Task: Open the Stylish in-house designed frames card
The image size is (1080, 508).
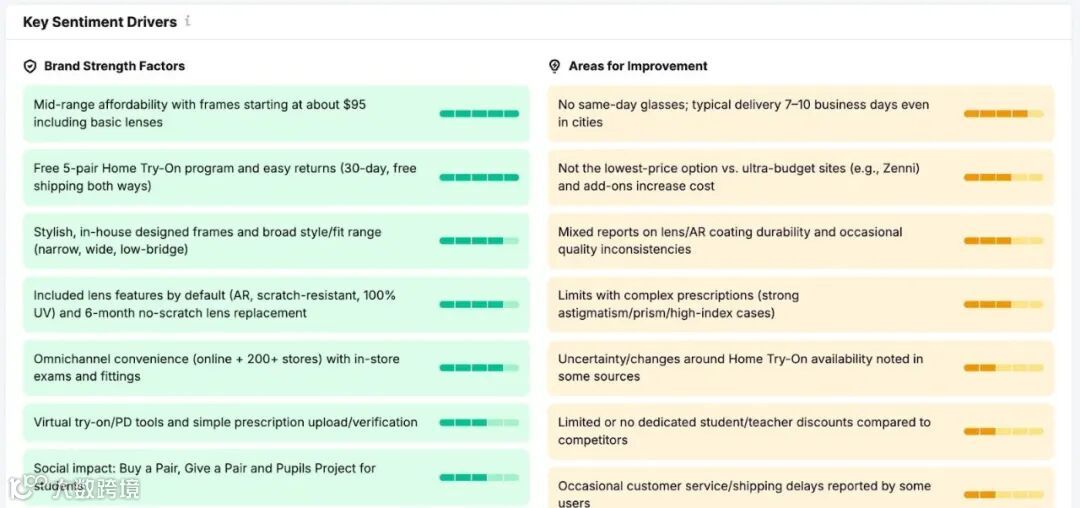Action: tap(230, 241)
